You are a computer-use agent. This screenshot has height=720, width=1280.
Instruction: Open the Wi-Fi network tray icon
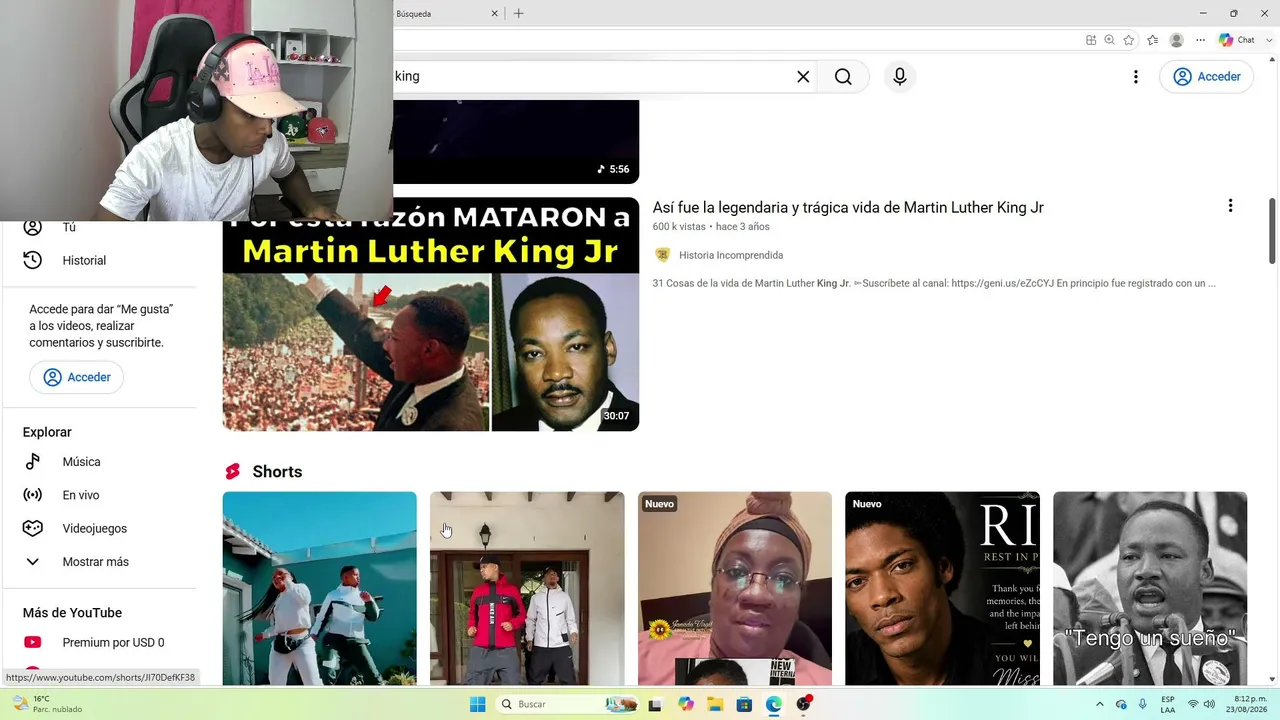(1193, 704)
